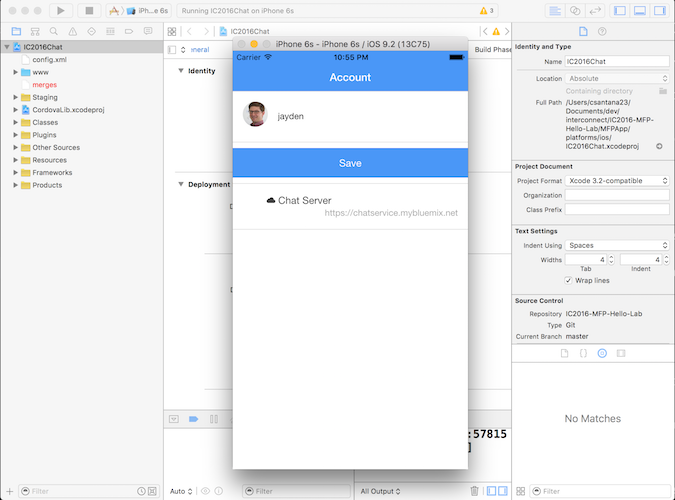Open the Issue navigator tab
The height and width of the screenshot is (500, 675).
tap(73, 31)
